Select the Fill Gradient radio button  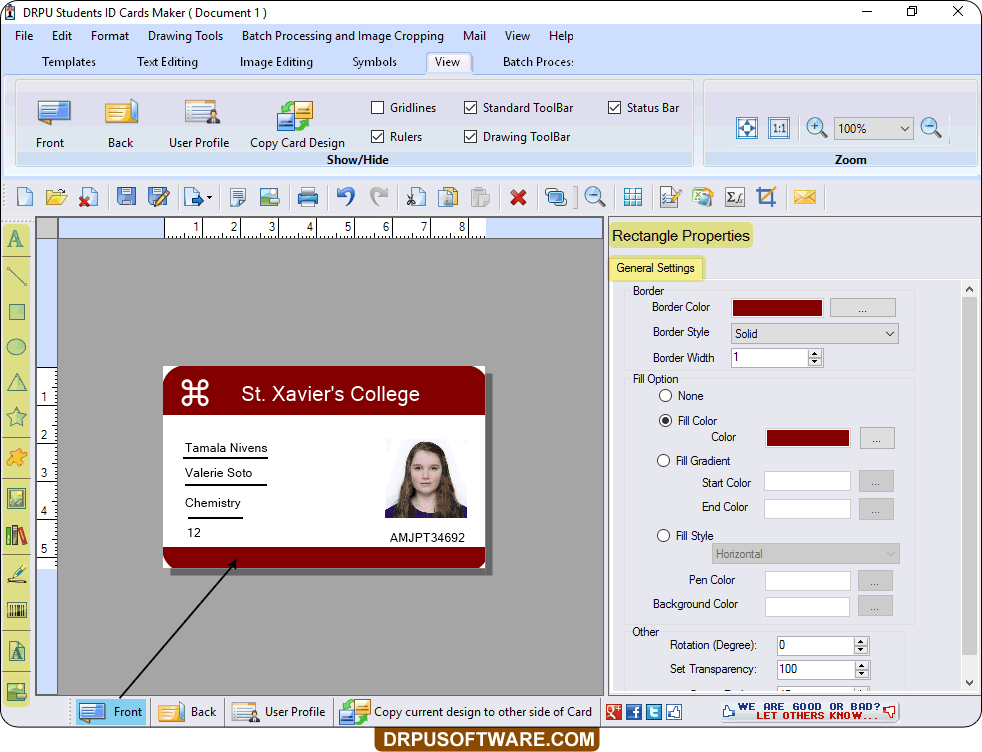coord(663,461)
